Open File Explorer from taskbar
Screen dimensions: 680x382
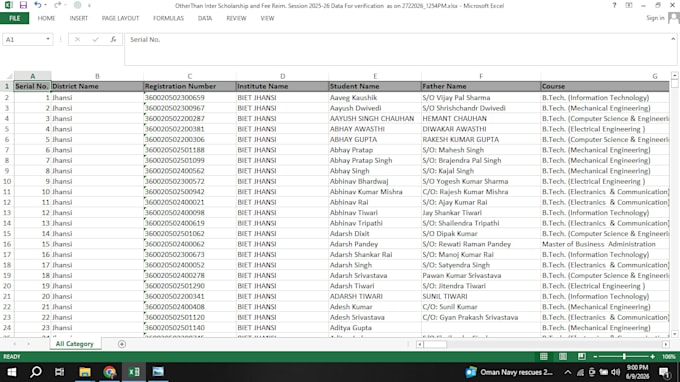85,372
